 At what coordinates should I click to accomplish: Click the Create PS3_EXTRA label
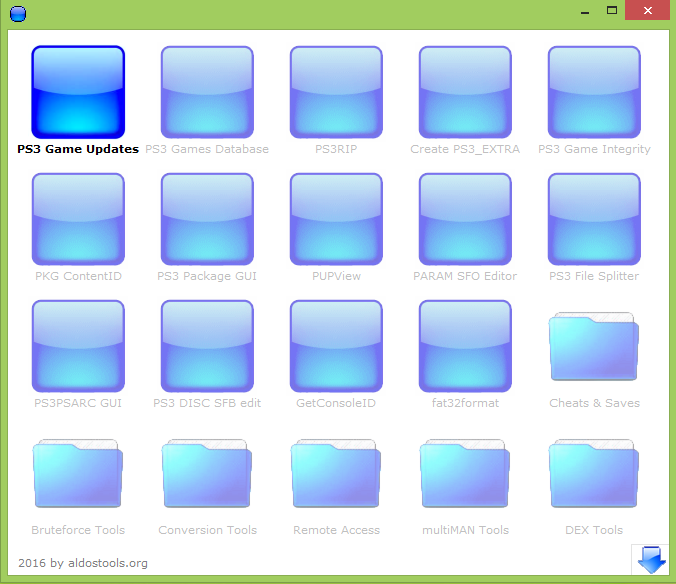click(465, 149)
